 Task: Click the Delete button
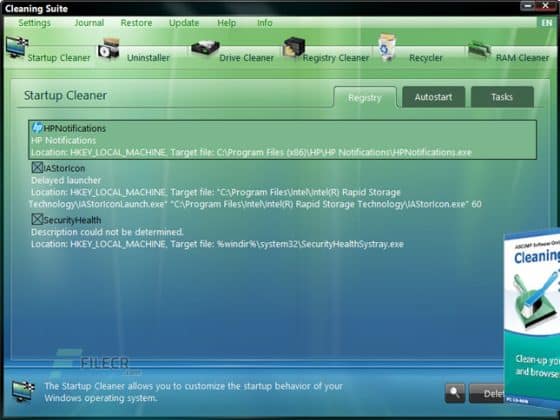487,394
